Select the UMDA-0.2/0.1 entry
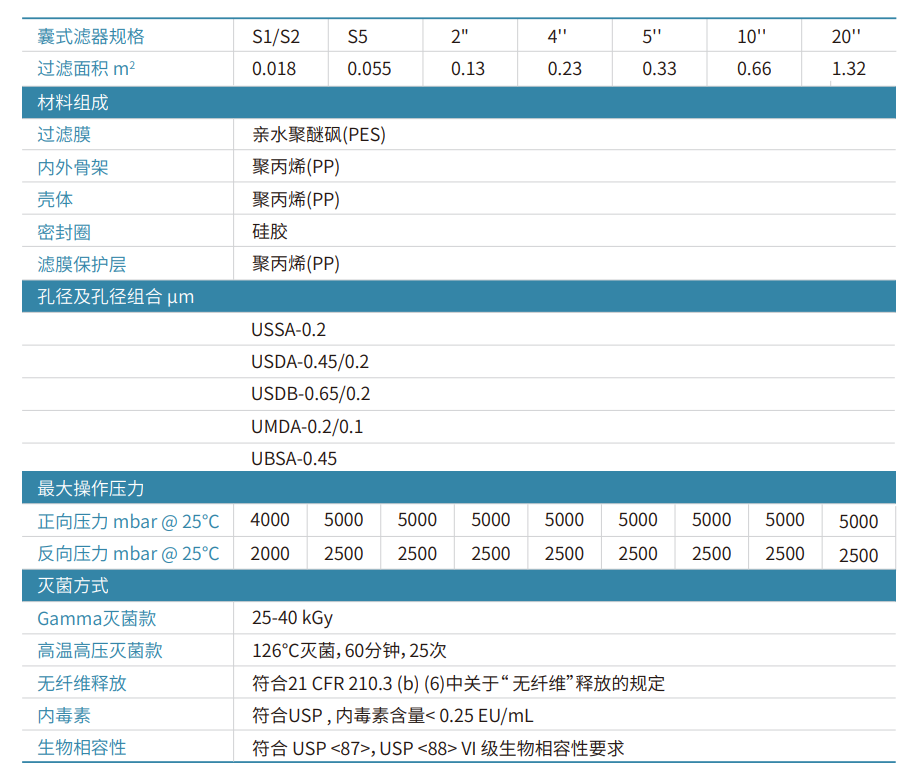The width and height of the screenshot is (922, 777). 307,427
